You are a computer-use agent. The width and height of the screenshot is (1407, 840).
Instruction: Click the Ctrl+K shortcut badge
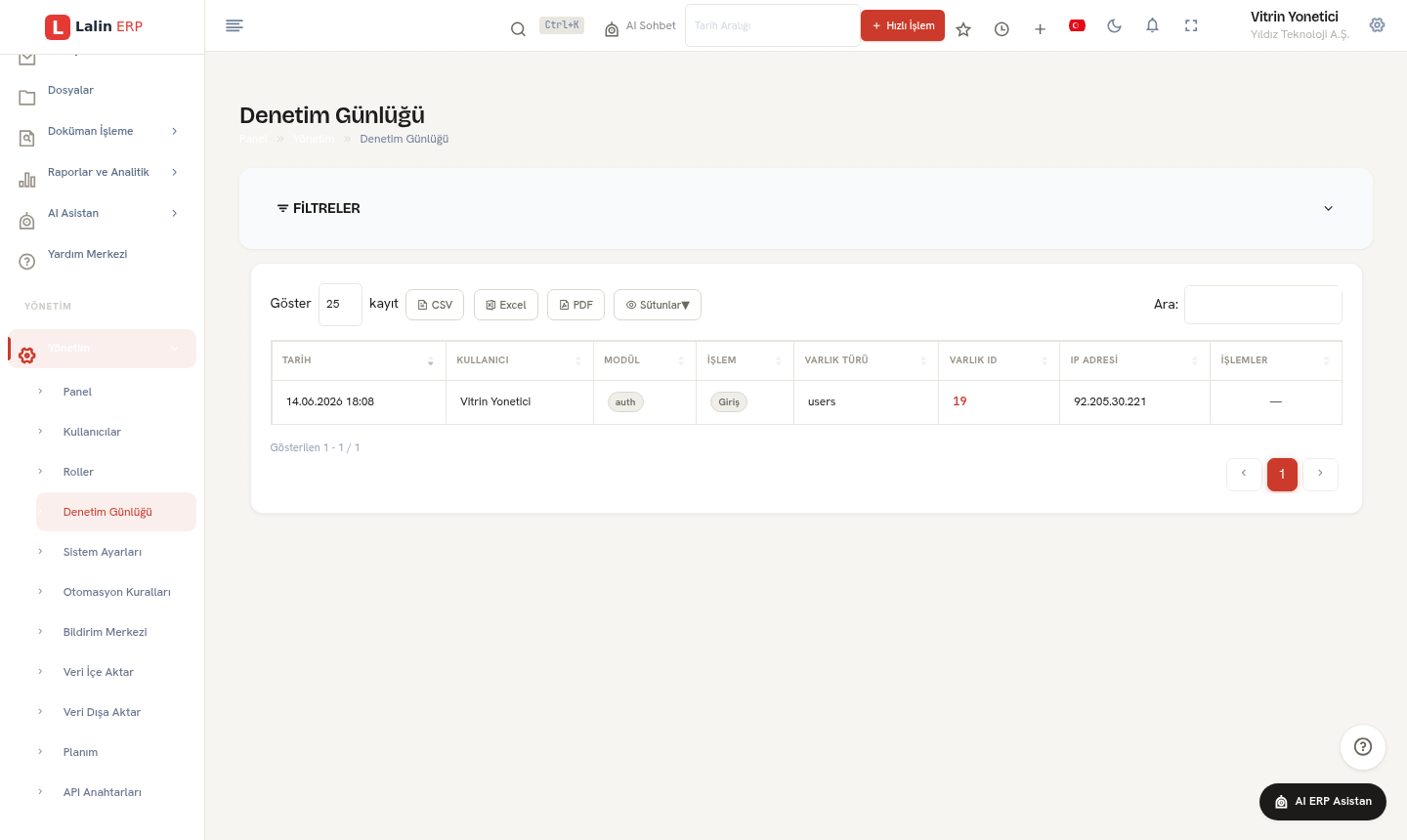pos(562,25)
